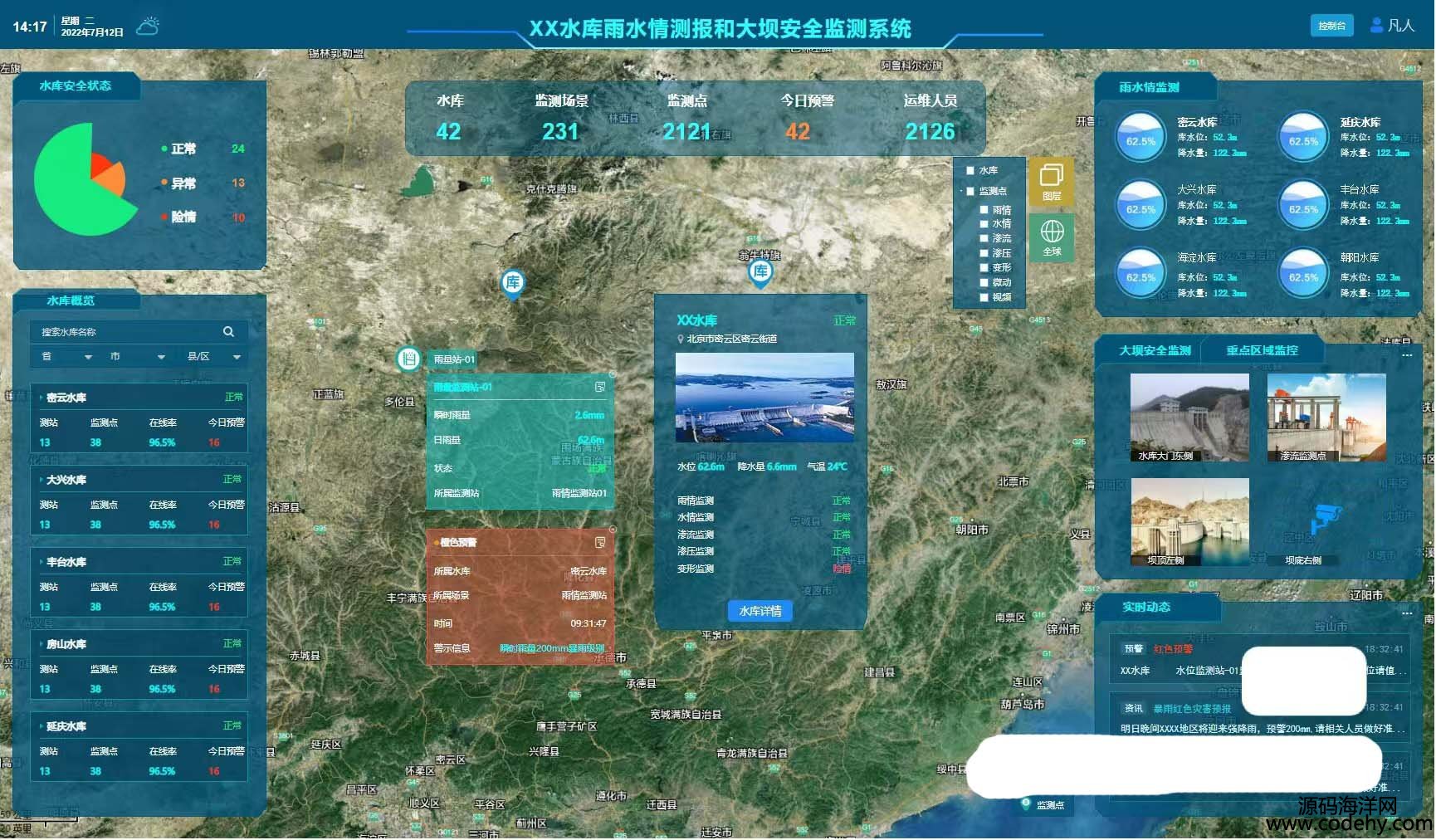Expand the 橙色预警 popup using its corner icon
1436x840 pixels.
600,542
